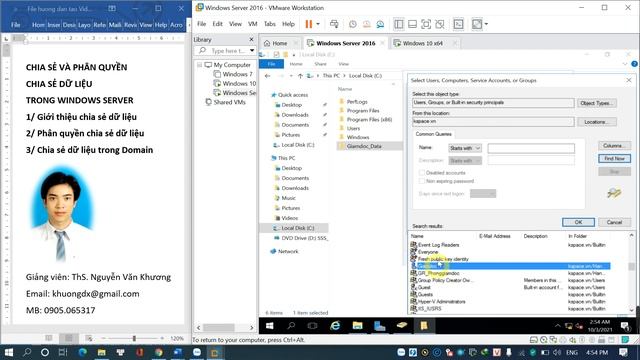This screenshot has width=640, height=360.
Task: Enter full screen mode via toolbar icon
Action: (x=426, y=24)
